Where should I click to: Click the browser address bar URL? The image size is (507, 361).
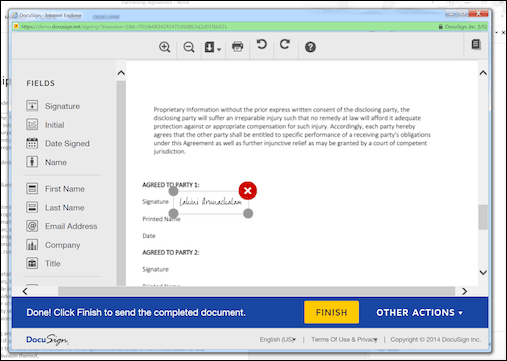(x=124, y=26)
